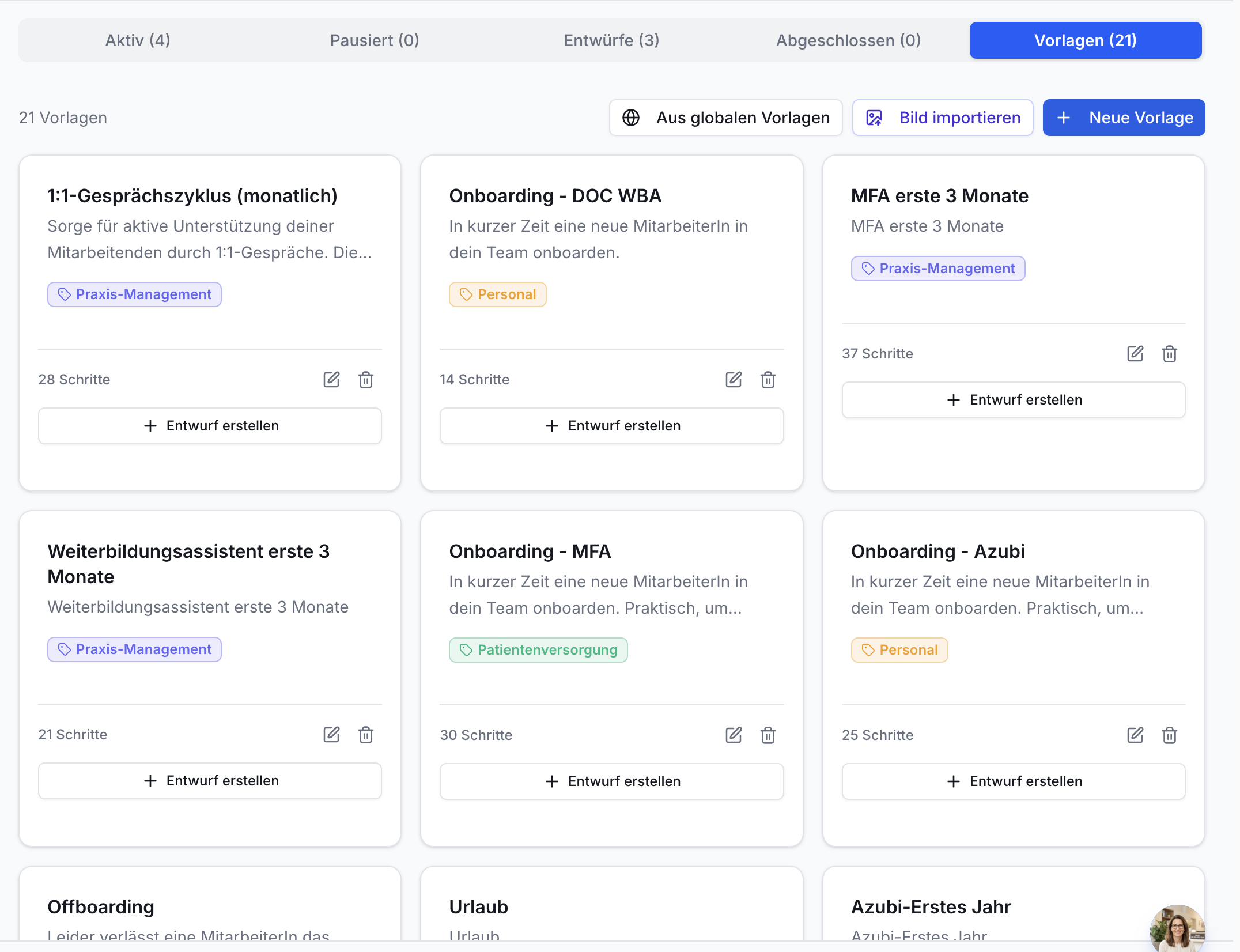Open the Offboarding template card title
Screen dimensions: 1240x952
pos(101,907)
